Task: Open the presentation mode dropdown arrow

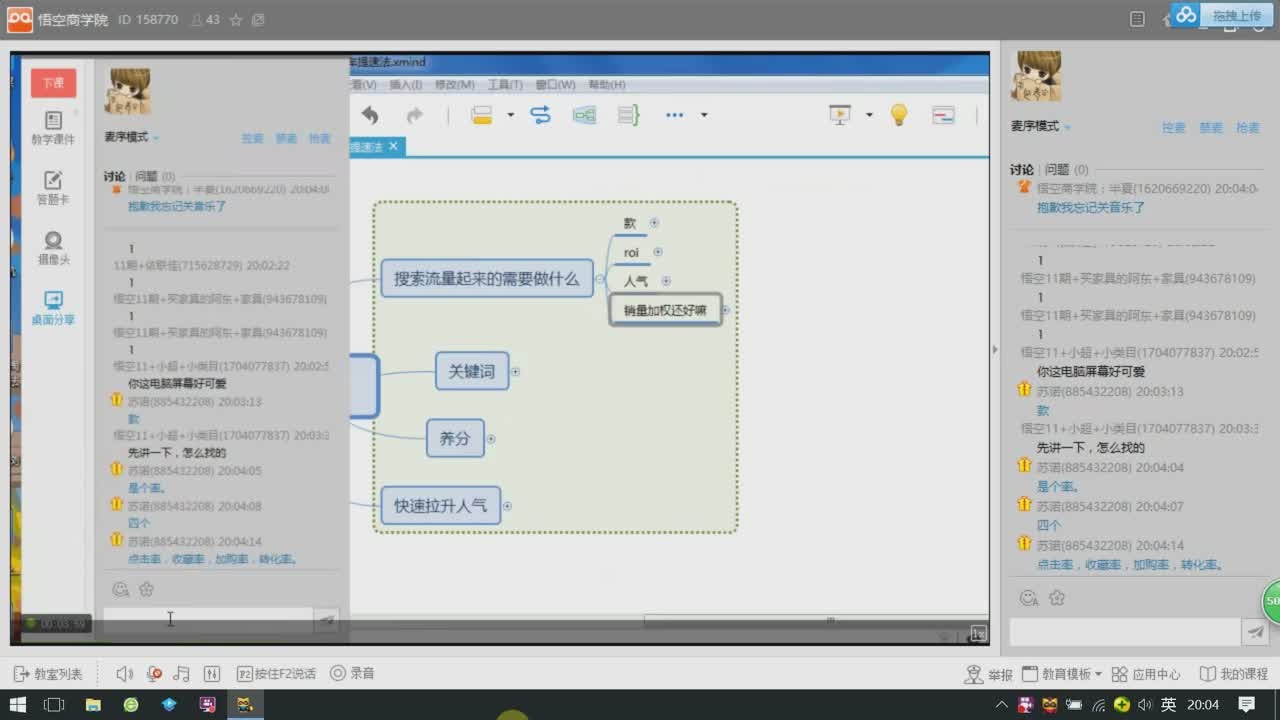Action: point(869,115)
